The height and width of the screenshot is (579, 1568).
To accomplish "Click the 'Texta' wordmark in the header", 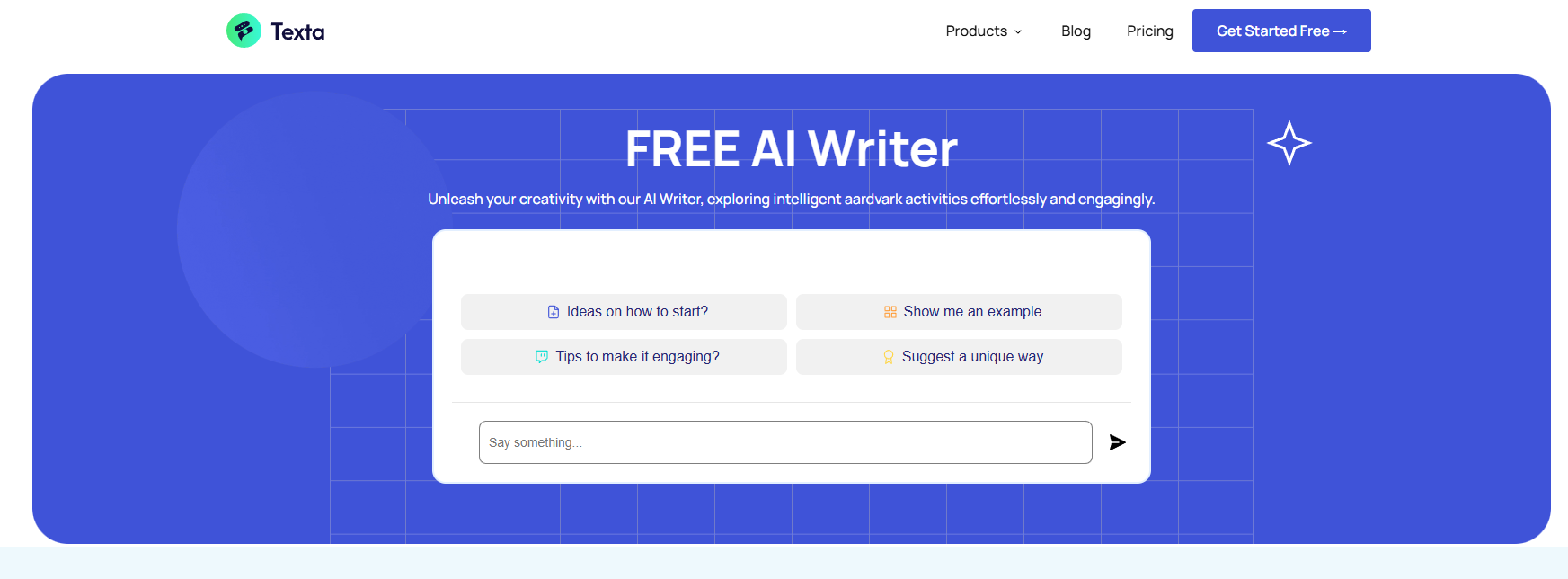I will point(297,31).
